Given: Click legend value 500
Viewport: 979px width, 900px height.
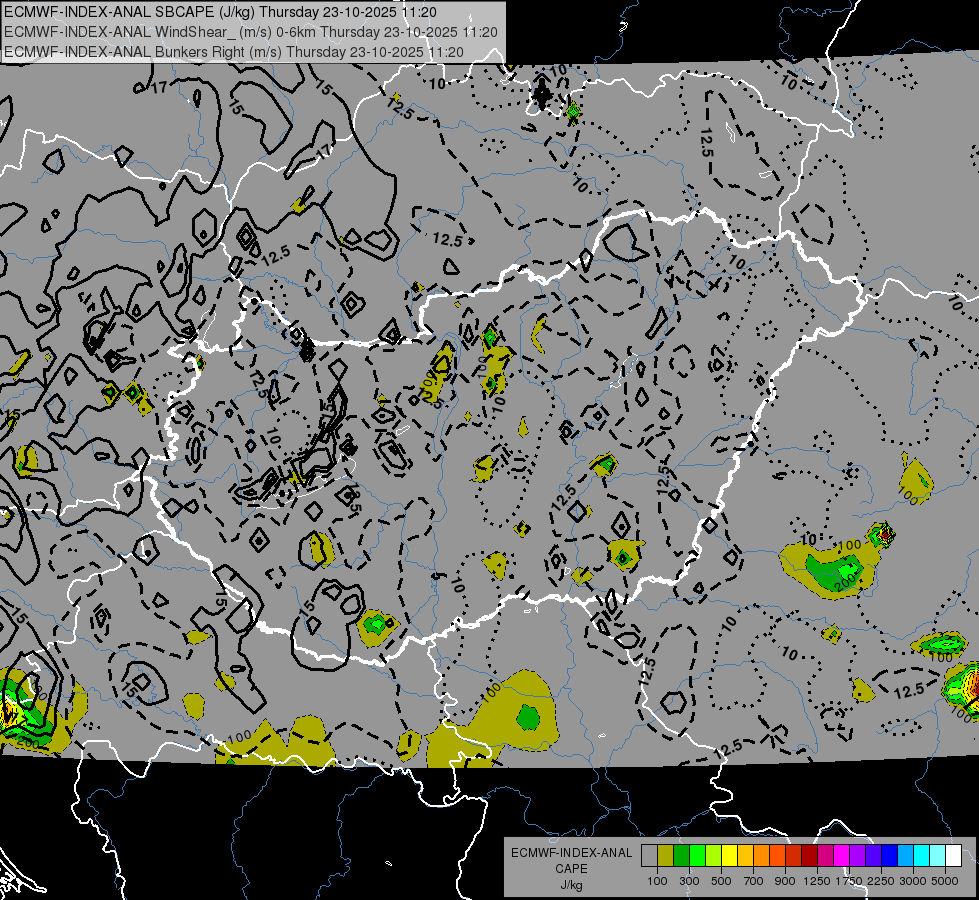Looking at the screenshot, I should (721, 881).
